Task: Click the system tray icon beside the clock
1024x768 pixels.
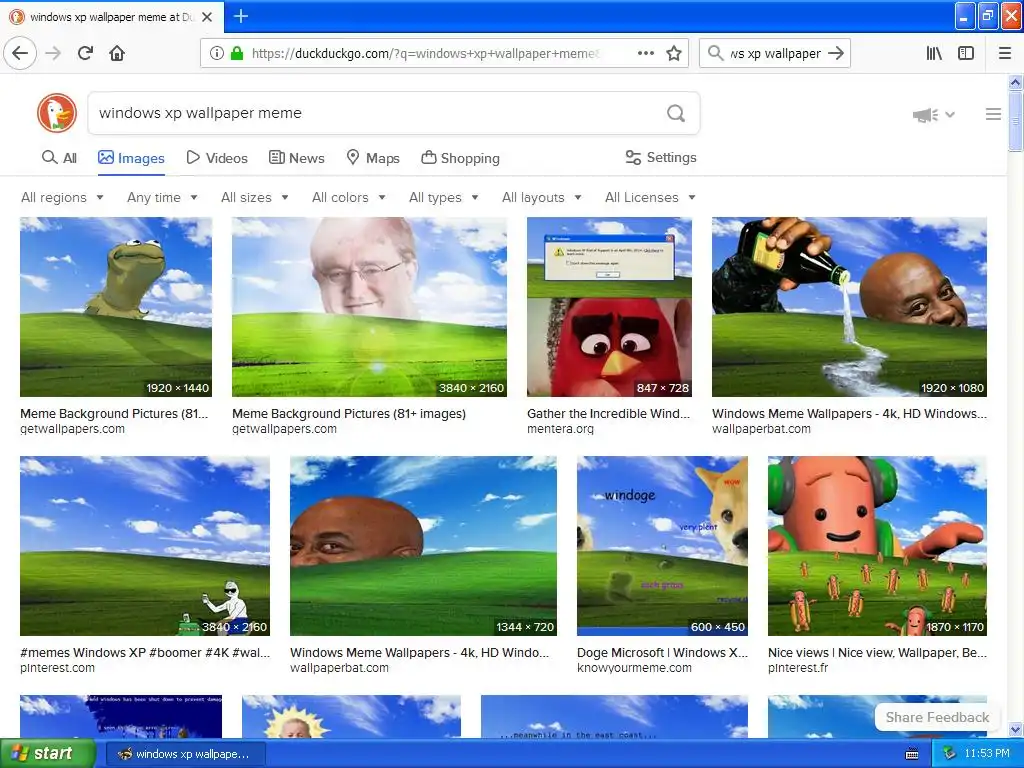Action: tap(949, 754)
